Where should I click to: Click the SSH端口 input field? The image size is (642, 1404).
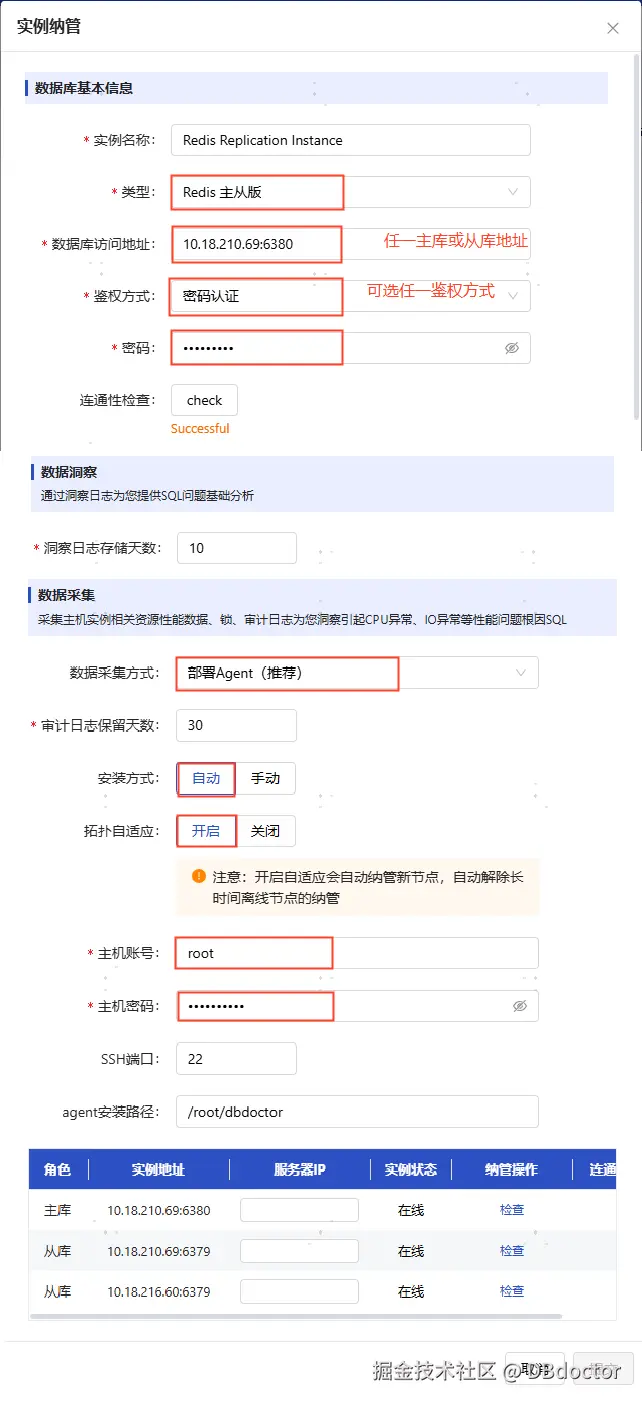pyautogui.click(x=236, y=1058)
